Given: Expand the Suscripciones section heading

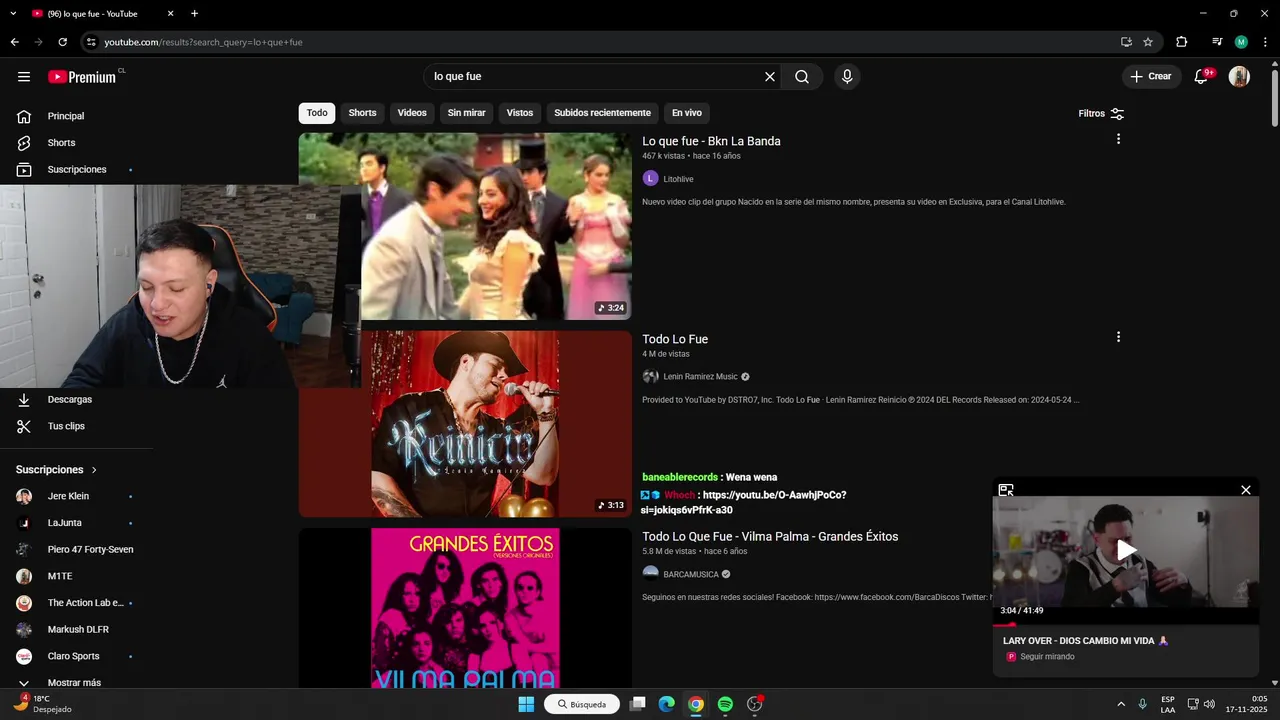Looking at the screenshot, I should (57, 470).
